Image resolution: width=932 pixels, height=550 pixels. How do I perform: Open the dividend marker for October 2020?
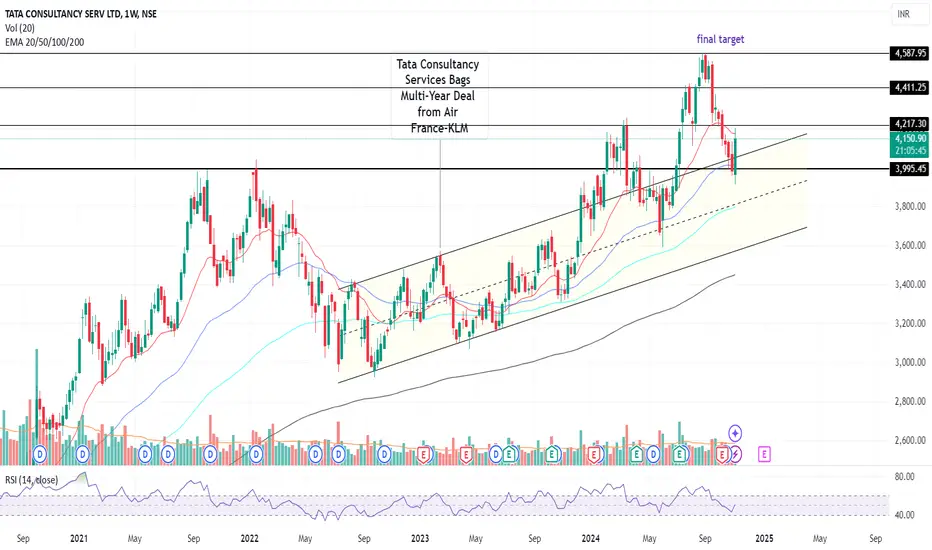(40, 455)
